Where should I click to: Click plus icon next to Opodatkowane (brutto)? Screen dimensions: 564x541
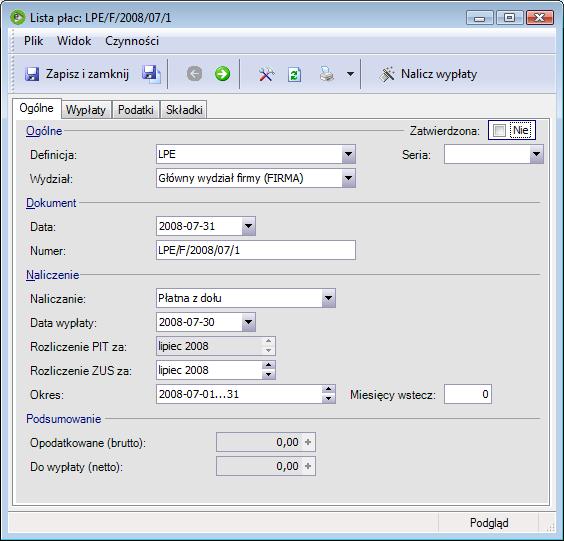(308, 442)
